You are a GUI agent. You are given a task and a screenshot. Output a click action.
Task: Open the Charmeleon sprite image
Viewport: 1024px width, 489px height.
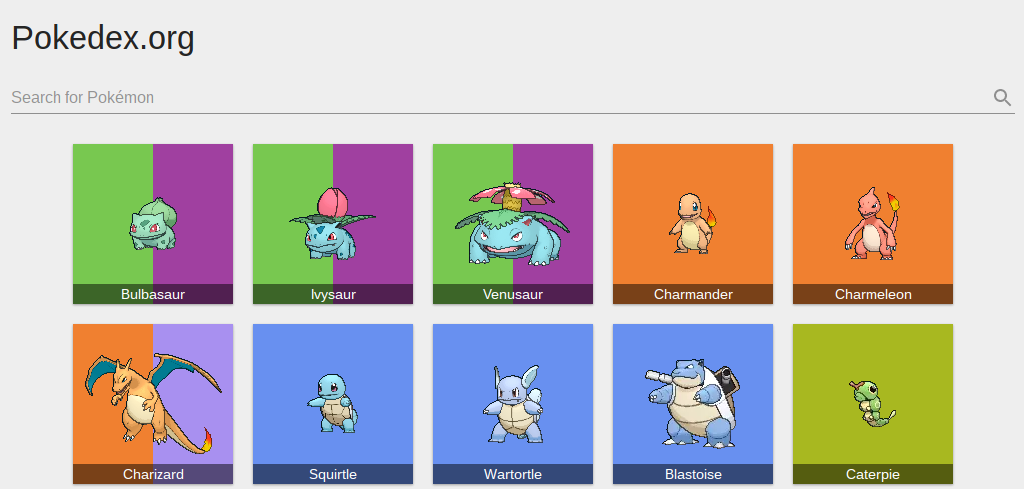(x=872, y=223)
